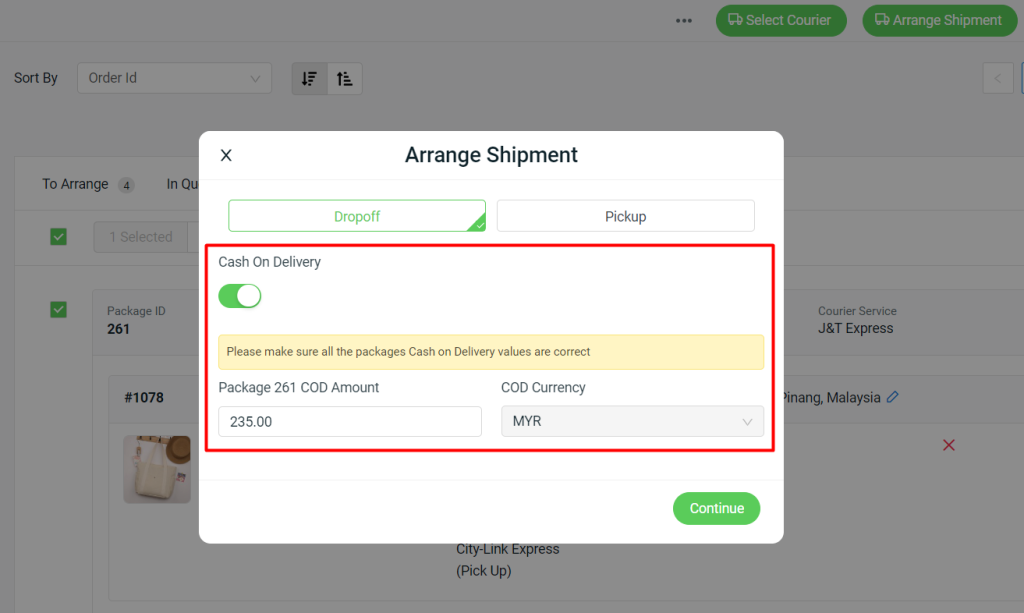The height and width of the screenshot is (613, 1024).
Task: Click the pencil edit address icon
Action: (893, 397)
